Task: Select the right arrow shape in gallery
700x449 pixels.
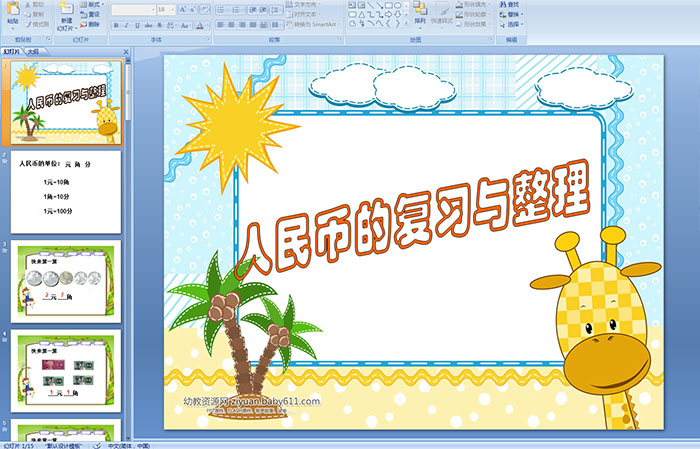Action: tap(388, 15)
